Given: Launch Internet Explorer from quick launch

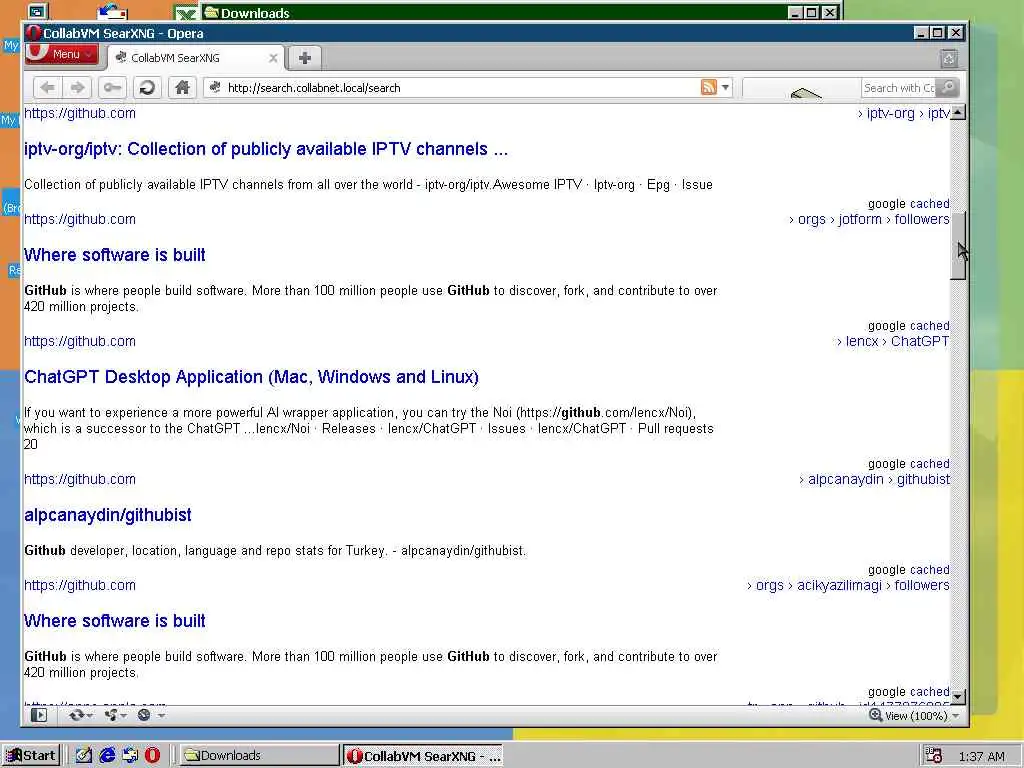Looking at the screenshot, I should click(107, 756).
